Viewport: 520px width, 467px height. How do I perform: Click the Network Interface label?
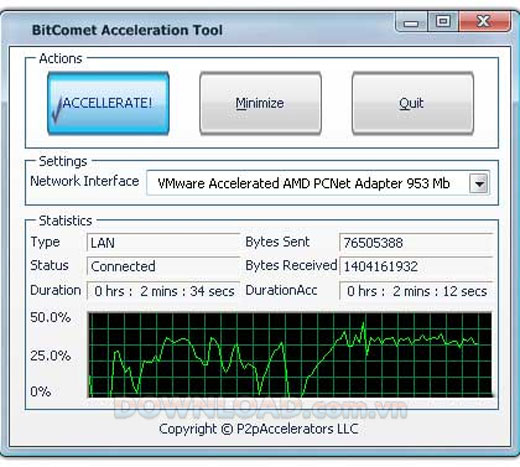click(x=85, y=181)
